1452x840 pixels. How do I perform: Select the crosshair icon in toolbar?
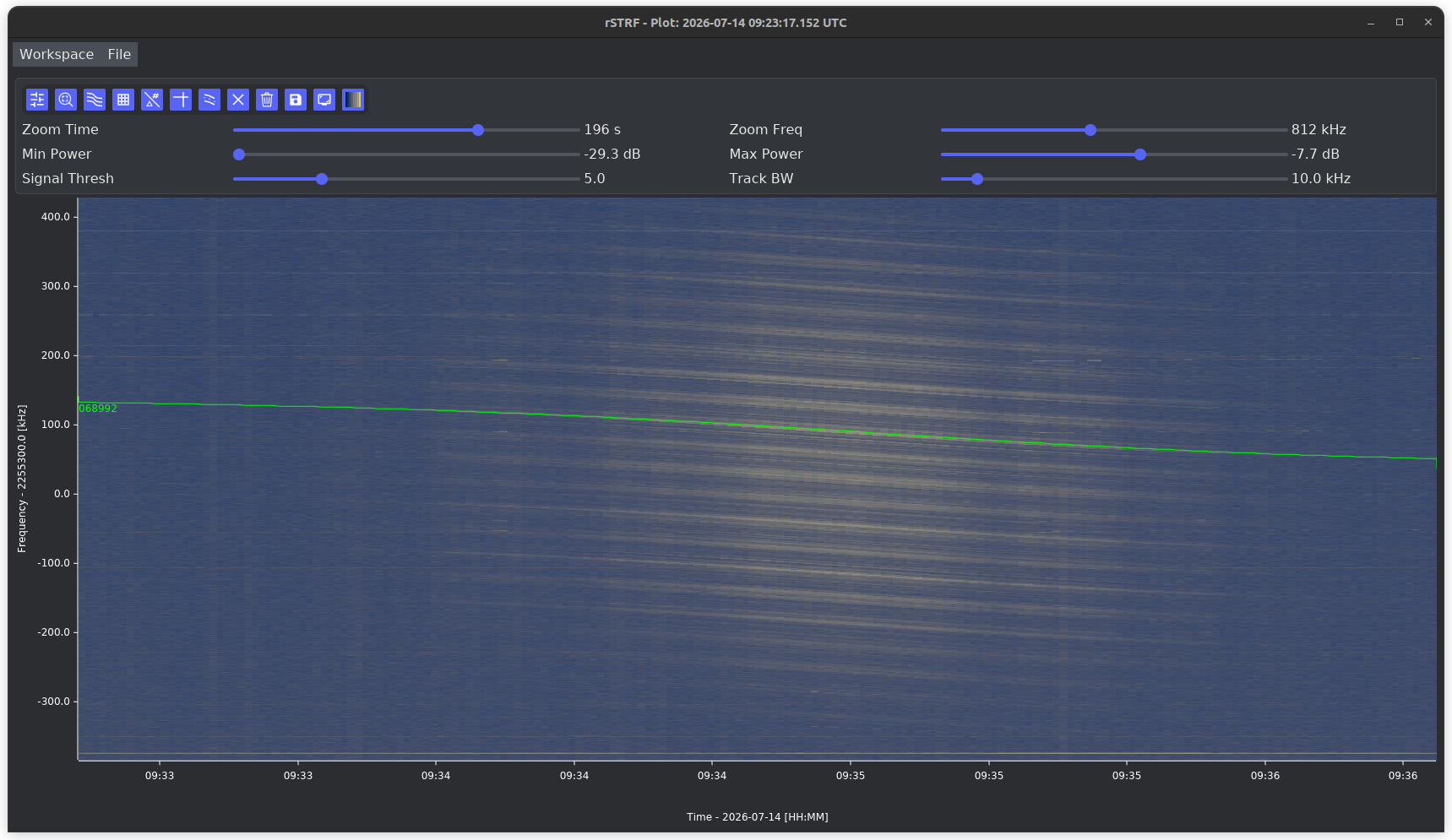[x=181, y=100]
